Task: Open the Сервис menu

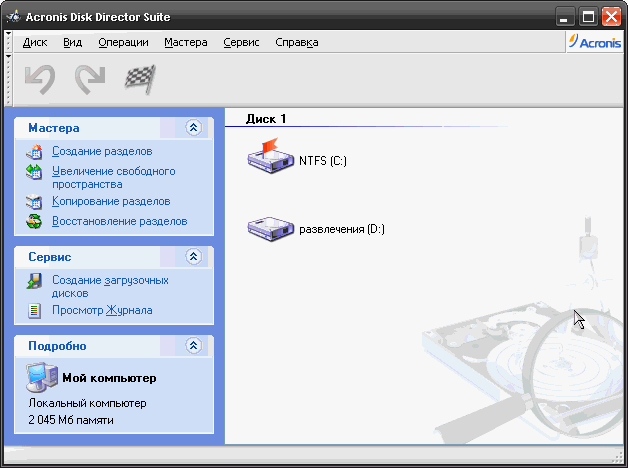Action: point(241,42)
